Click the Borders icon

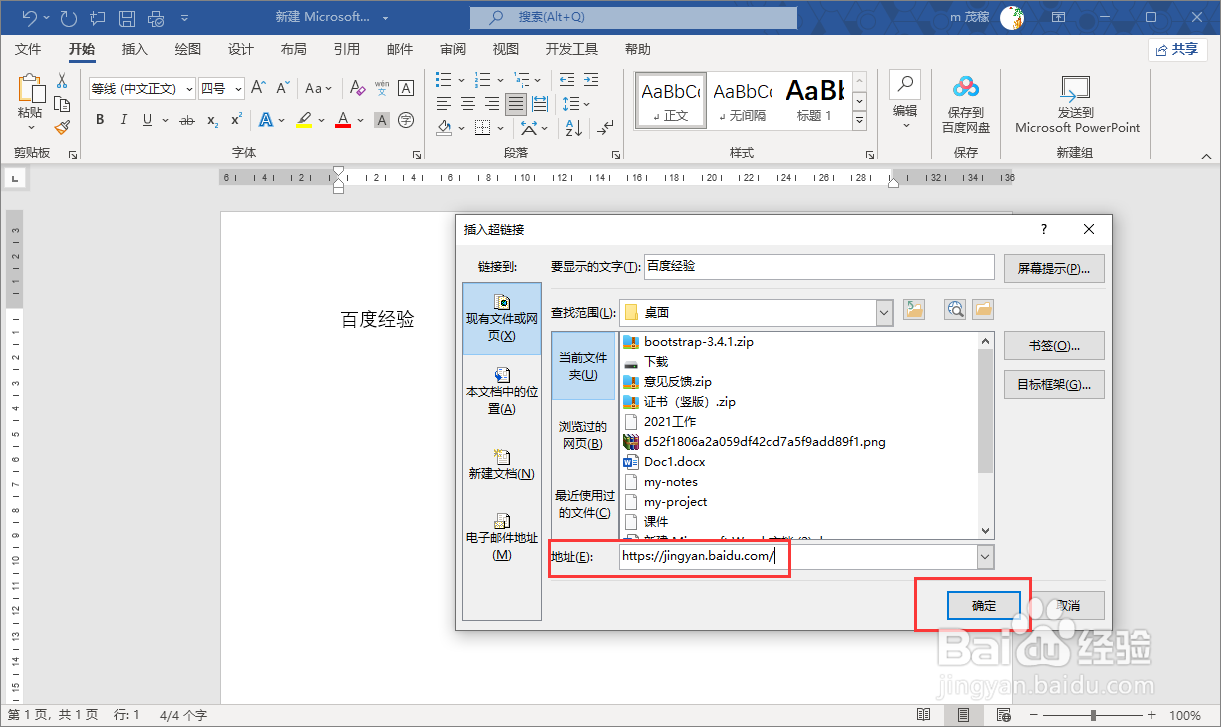click(x=482, y=128)
